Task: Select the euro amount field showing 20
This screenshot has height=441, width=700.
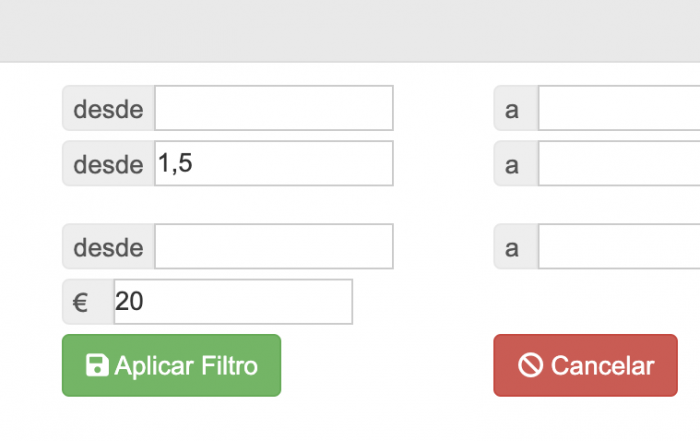Action: click(x=233, y=302)
